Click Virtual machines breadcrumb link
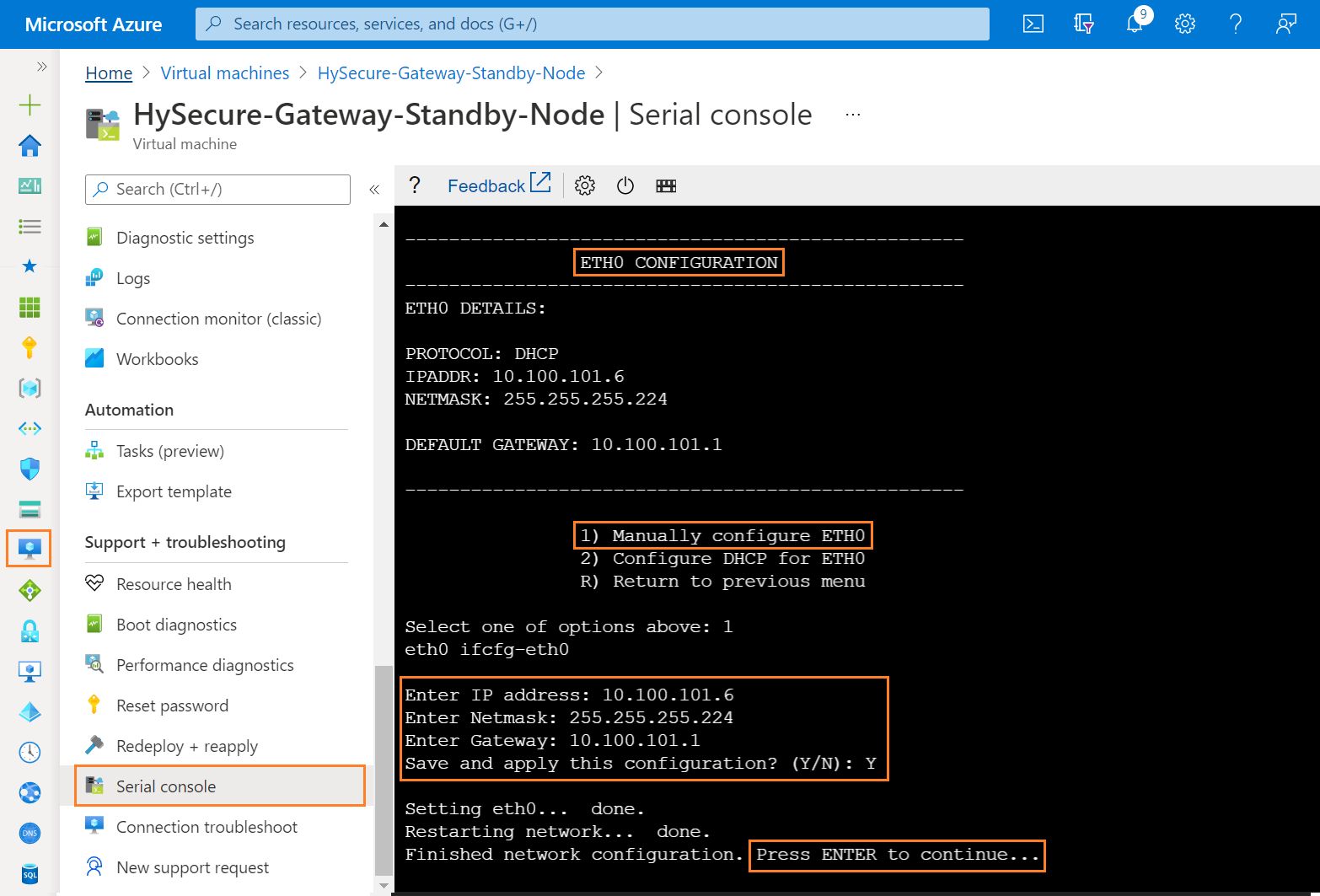 point(225,73)
